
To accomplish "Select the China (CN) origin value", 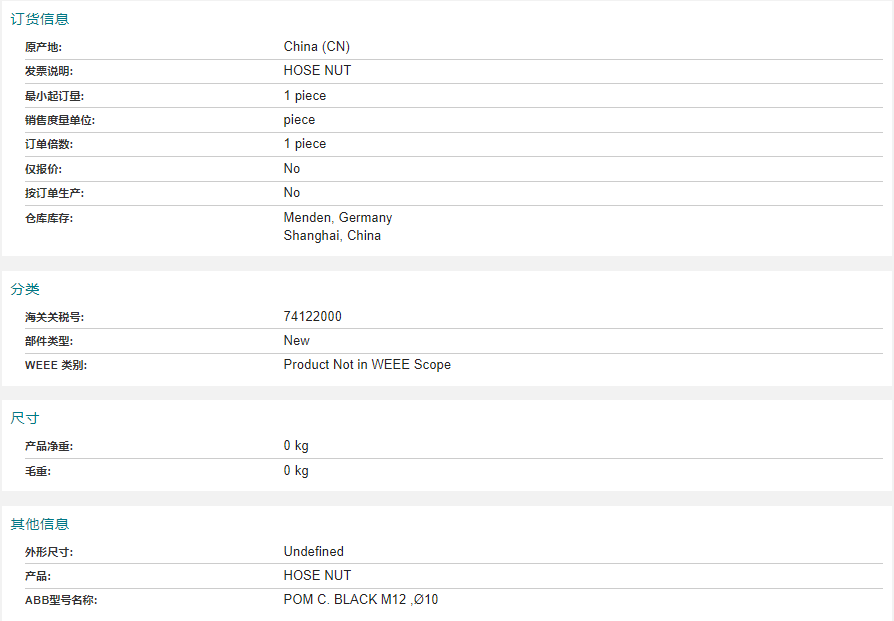I will pyautogui.click(x=316, y=47).
